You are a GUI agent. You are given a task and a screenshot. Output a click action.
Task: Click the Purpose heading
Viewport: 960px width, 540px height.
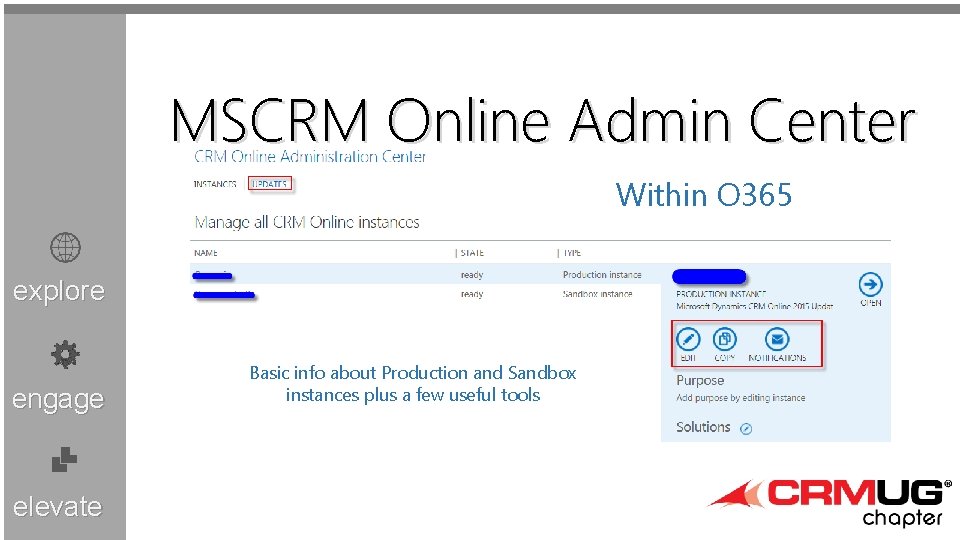pyautogui.click(x=700, y=381)
